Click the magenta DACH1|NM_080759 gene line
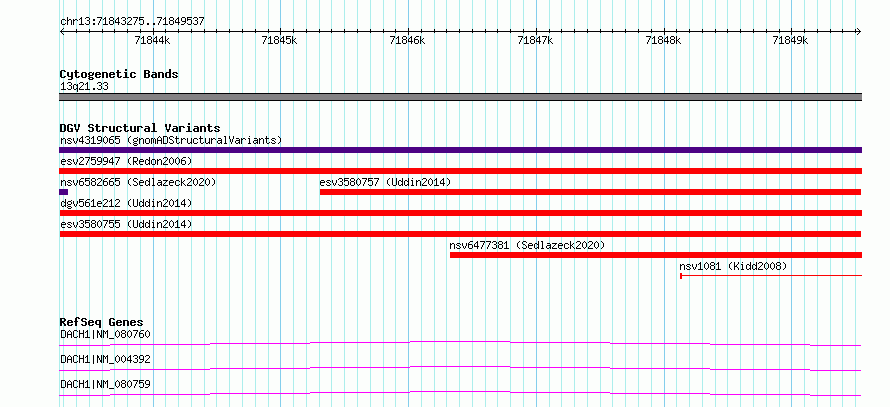890x407 pixels. (x=460, y=393)
